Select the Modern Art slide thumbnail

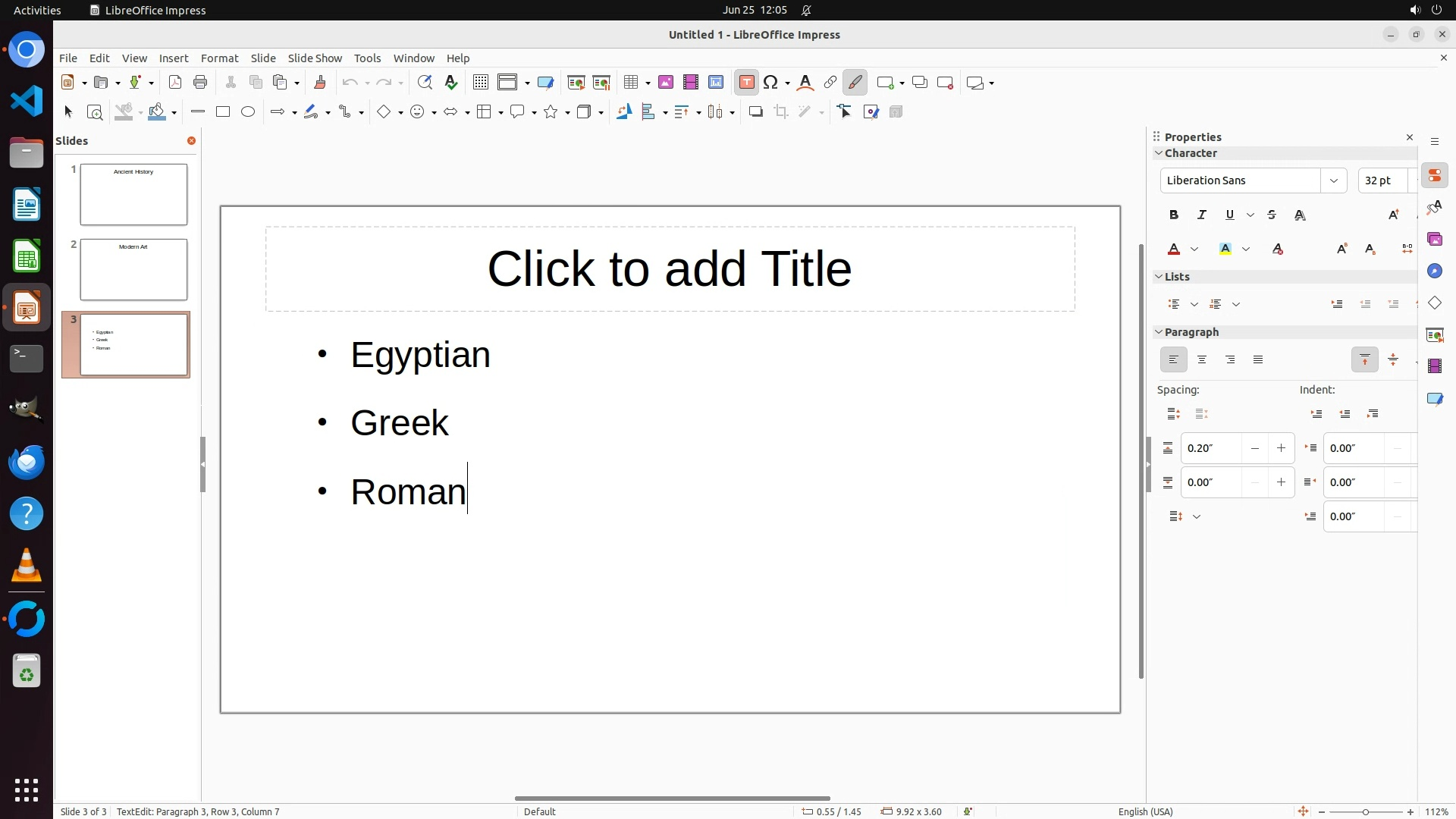click(133, 269)
